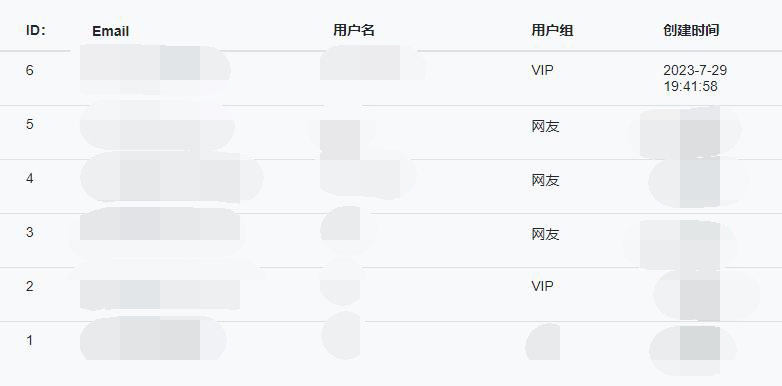
Task: Click the blurred email cell in row 1
Action: coord(153,339)
